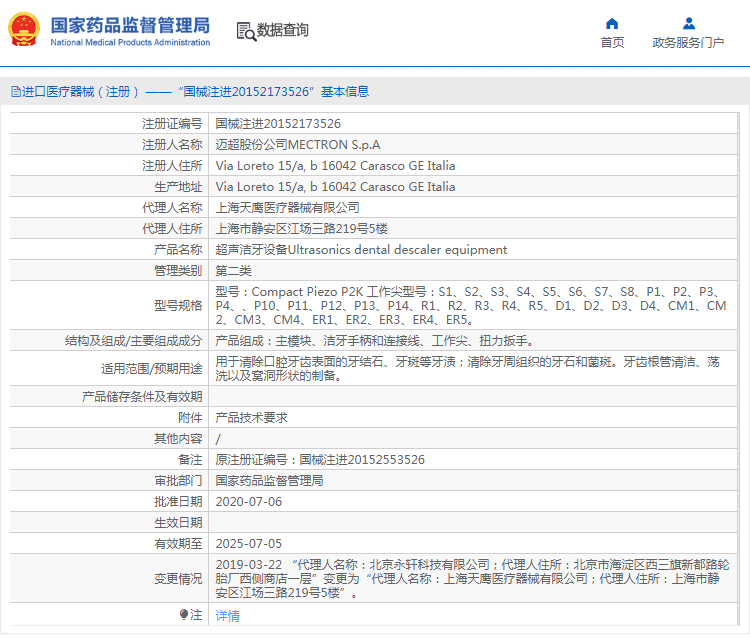Image resolution: width=750 pixels, height=638 pixels.
Task: Go to 首页 text link
Action: 612,43
